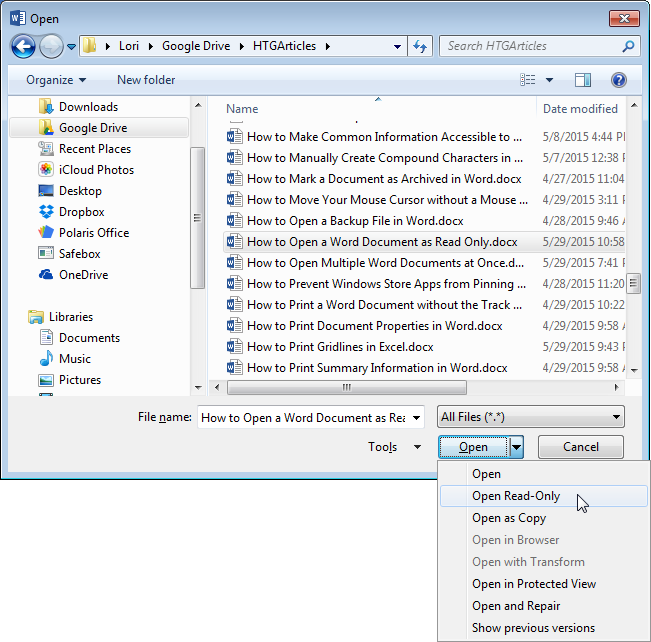The height and width of the screenshot is (642, 651).
Task: Open the All Files type dropdown
Action: click(x=531, y=418)
